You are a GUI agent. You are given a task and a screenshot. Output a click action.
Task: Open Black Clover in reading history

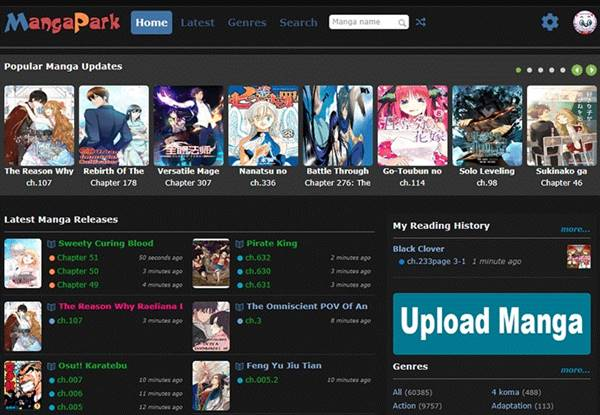(x=417, y=248)
